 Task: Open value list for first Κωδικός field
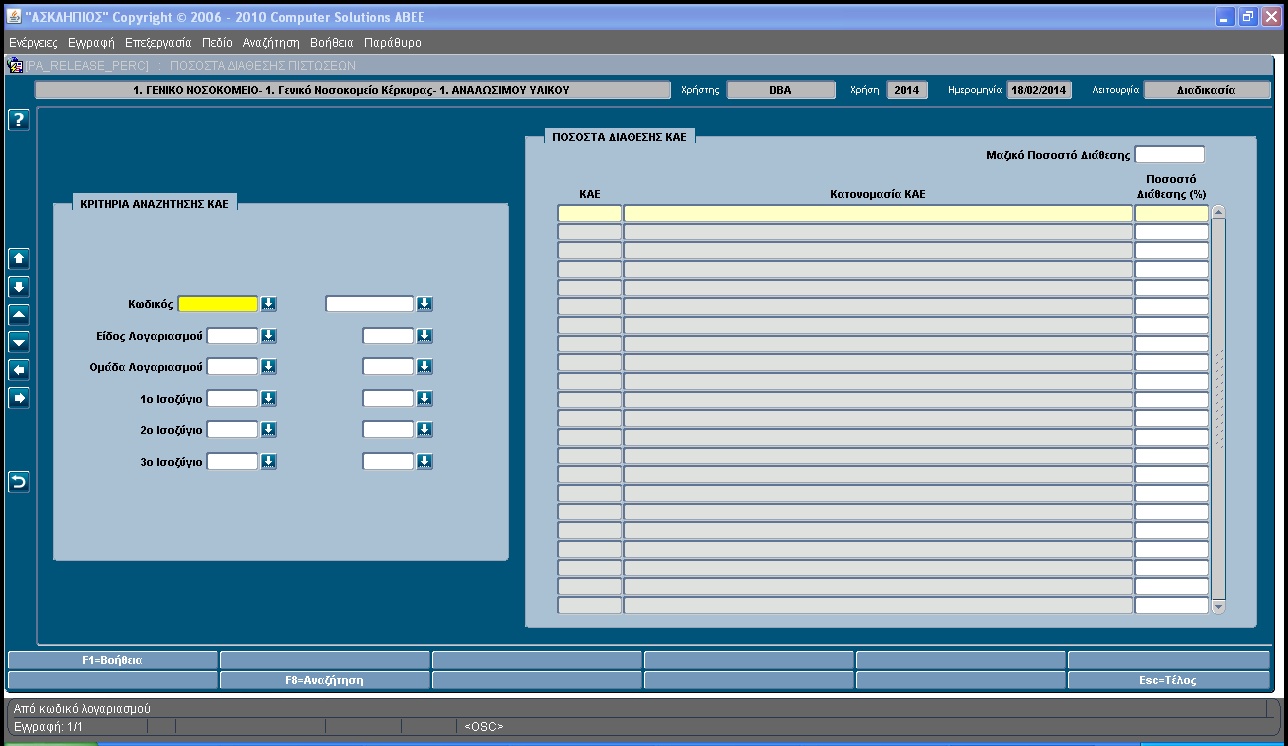pyautogui.click(x=268, y=304)
